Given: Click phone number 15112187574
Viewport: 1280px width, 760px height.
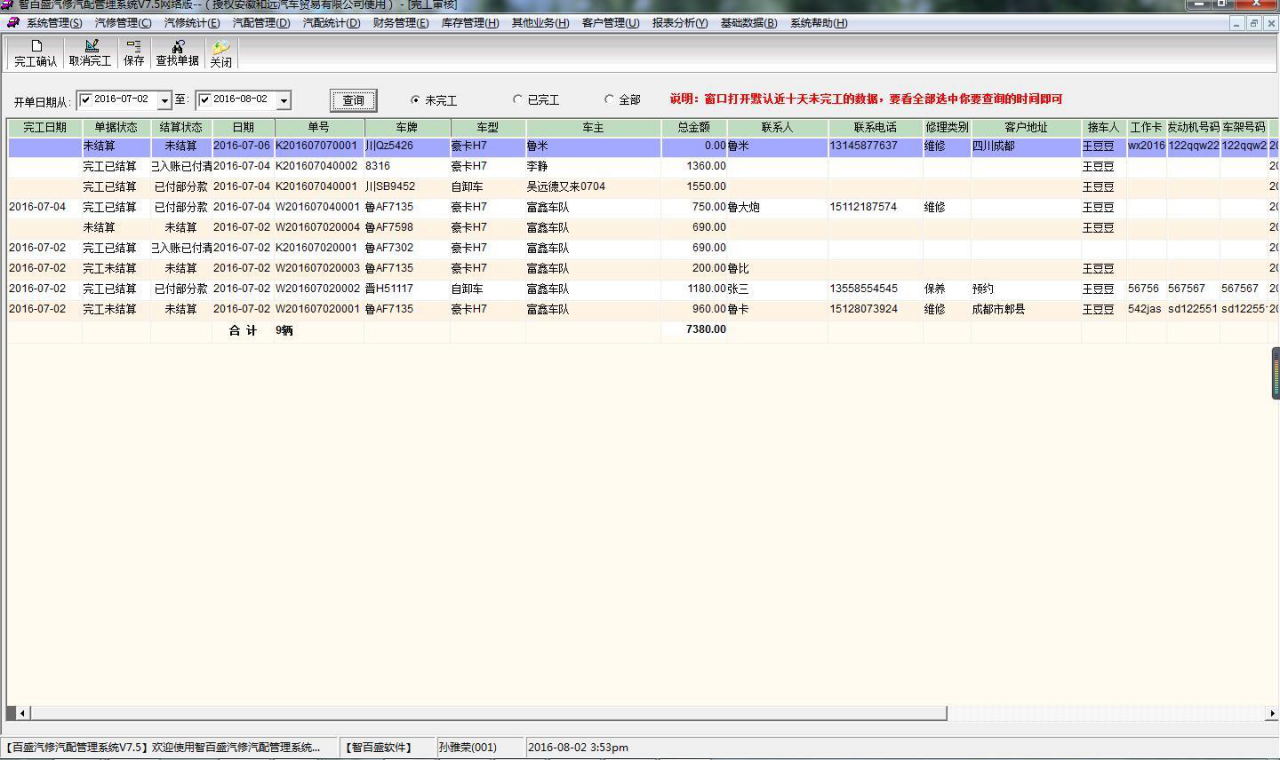Looking at the screenshot, I should pos(864,207).
